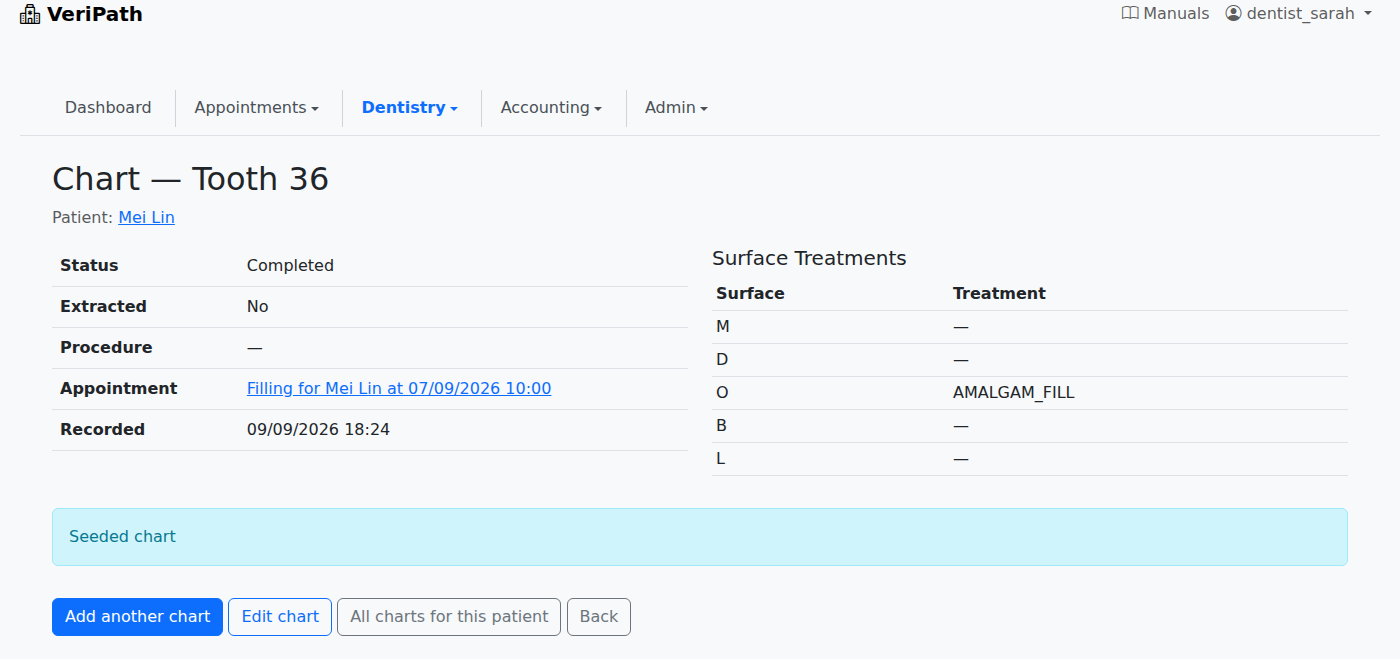Click surface O row label

[x=722, y=393]
